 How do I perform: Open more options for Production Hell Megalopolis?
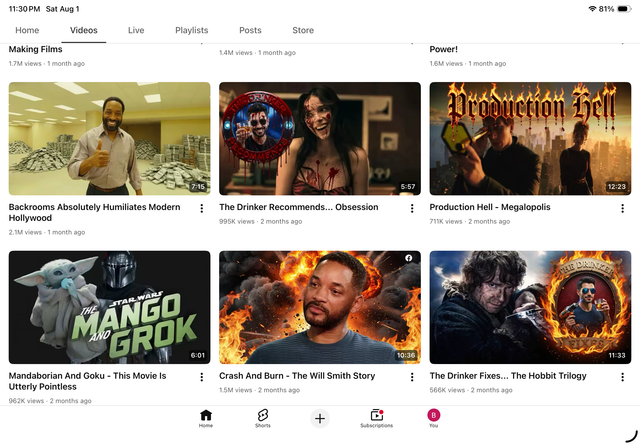(622, 209)
